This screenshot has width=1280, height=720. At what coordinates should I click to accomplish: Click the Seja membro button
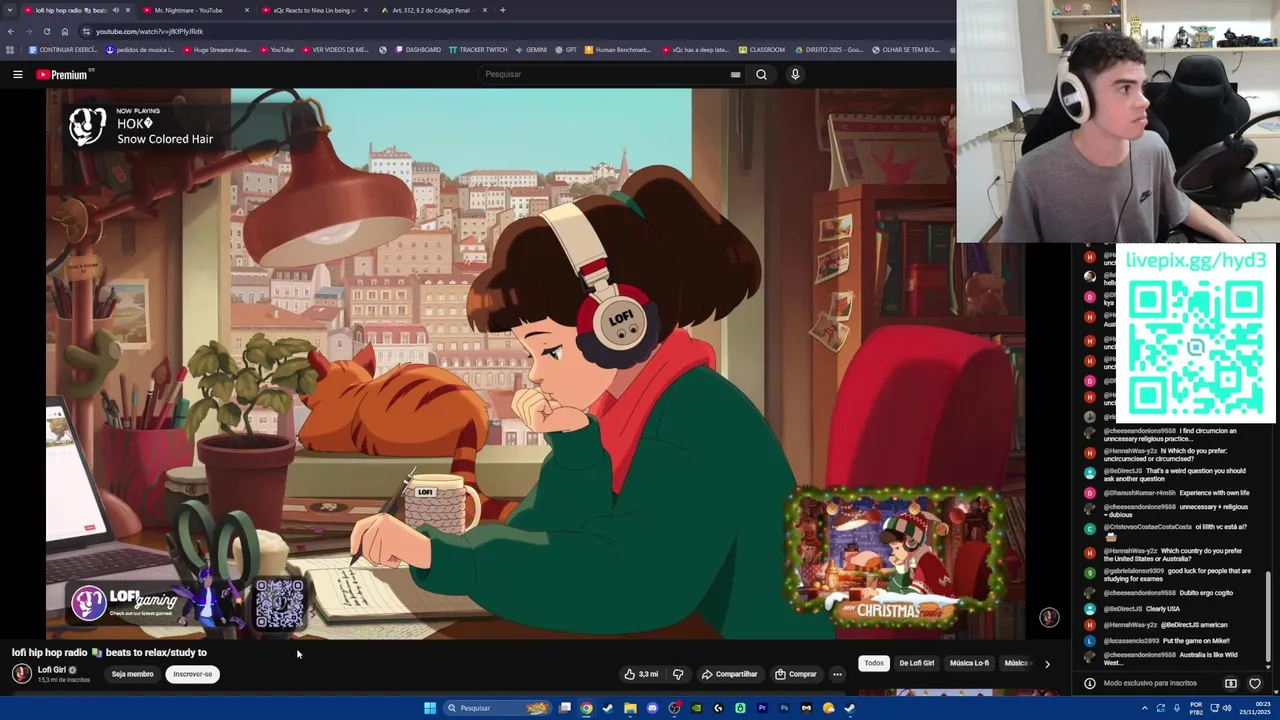coord(133,674)
